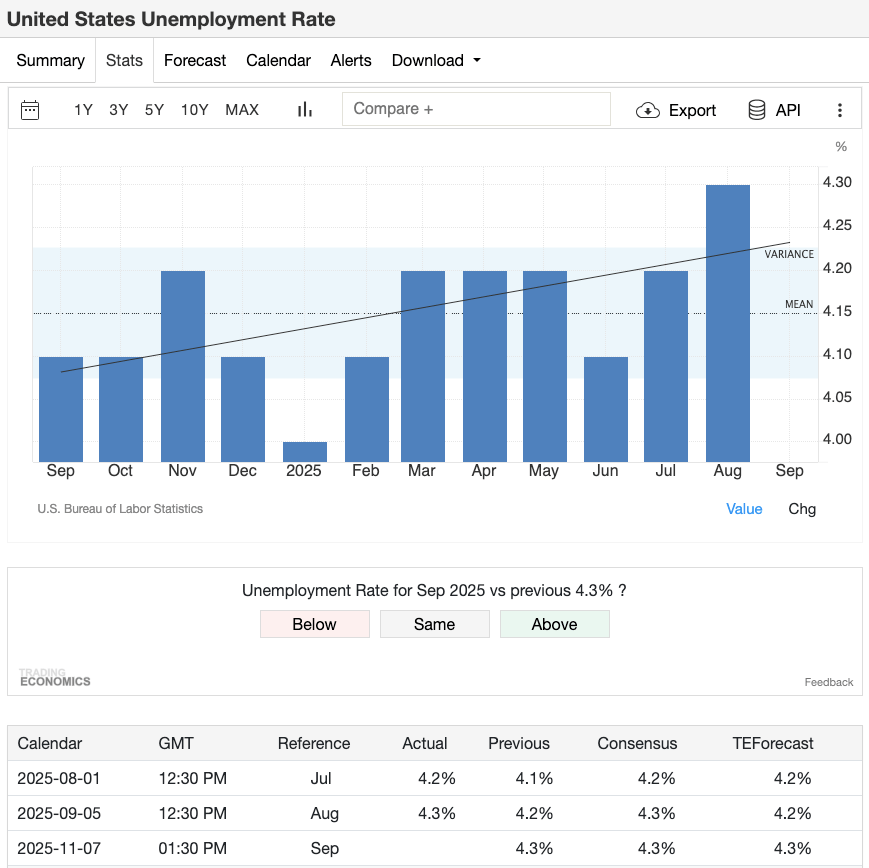Select the 1Y time range
The height and width of the screenshot is (868, 869).
[x=83, y=110]
